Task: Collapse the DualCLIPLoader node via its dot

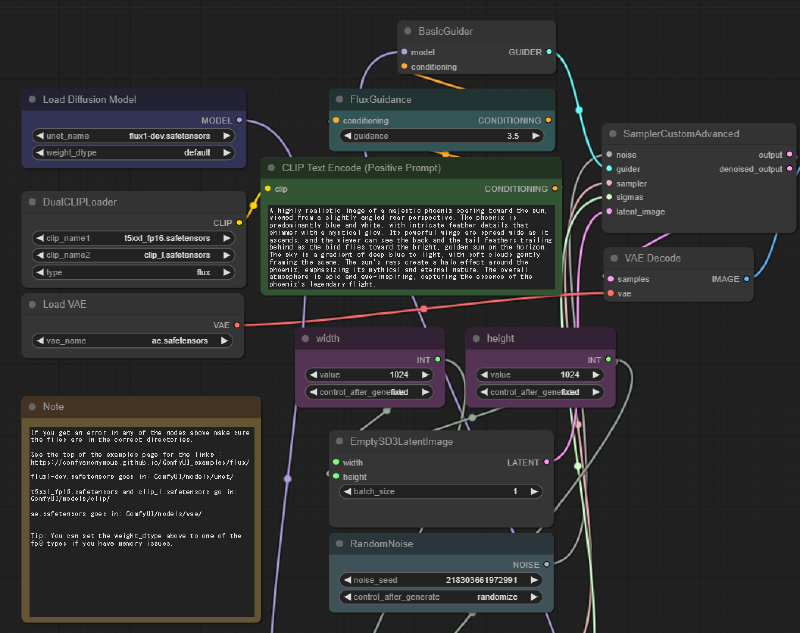Action: [x=32, y=202]
